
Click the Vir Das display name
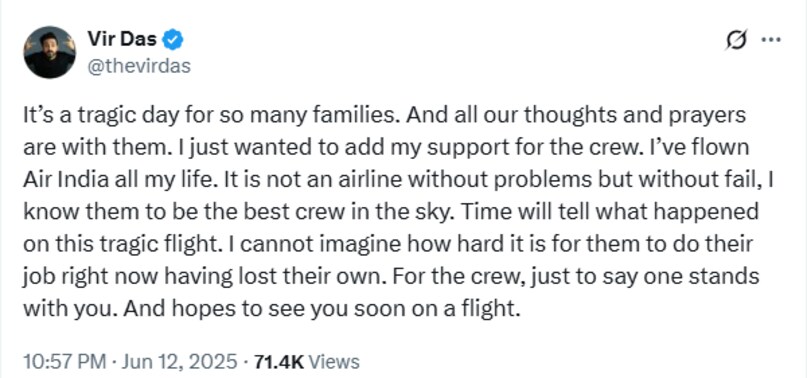pos(122,40)
